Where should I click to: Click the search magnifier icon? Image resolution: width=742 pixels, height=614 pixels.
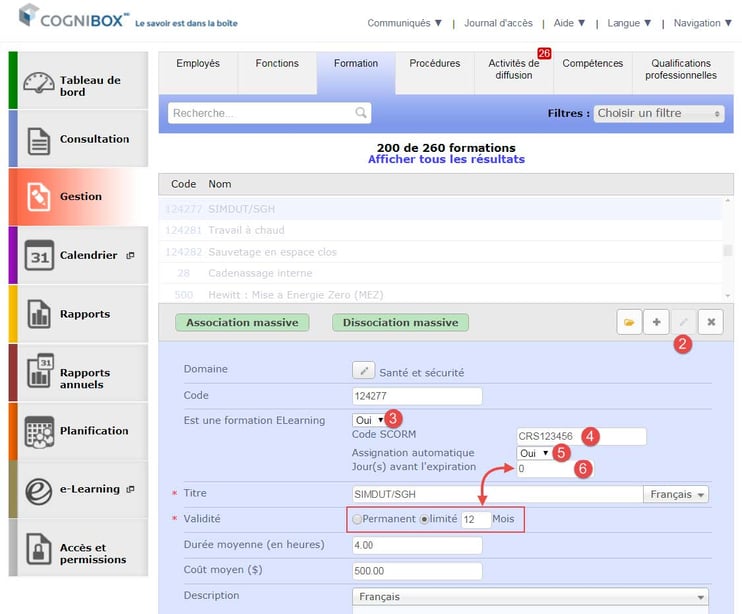[x=361, y=113]
